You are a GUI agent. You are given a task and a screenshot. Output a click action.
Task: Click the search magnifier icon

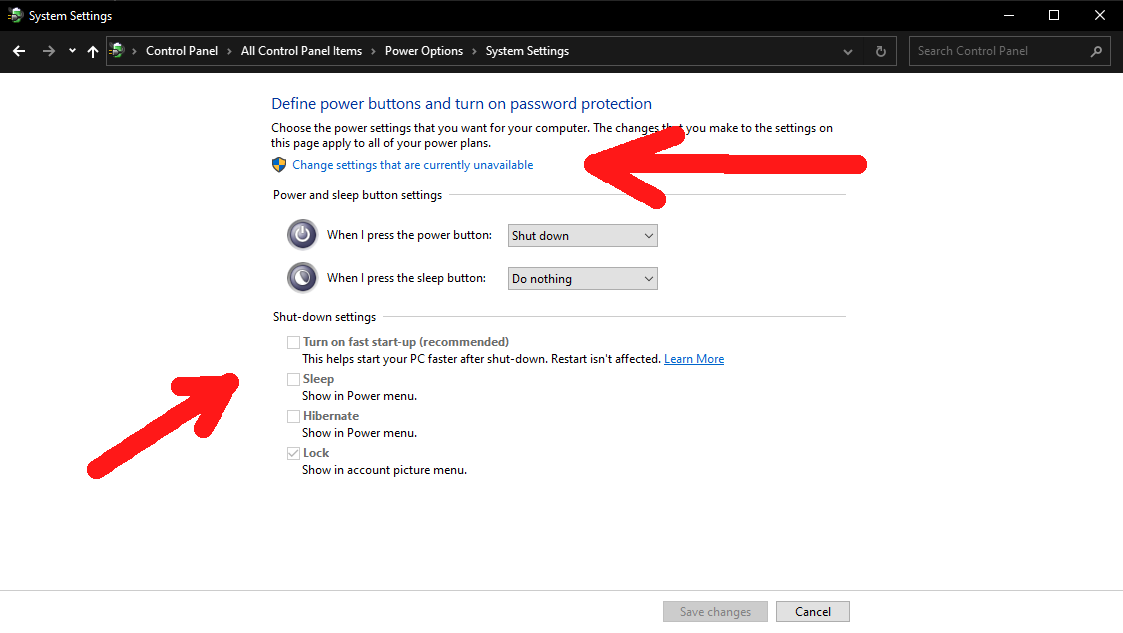[x=1096, y=51]
